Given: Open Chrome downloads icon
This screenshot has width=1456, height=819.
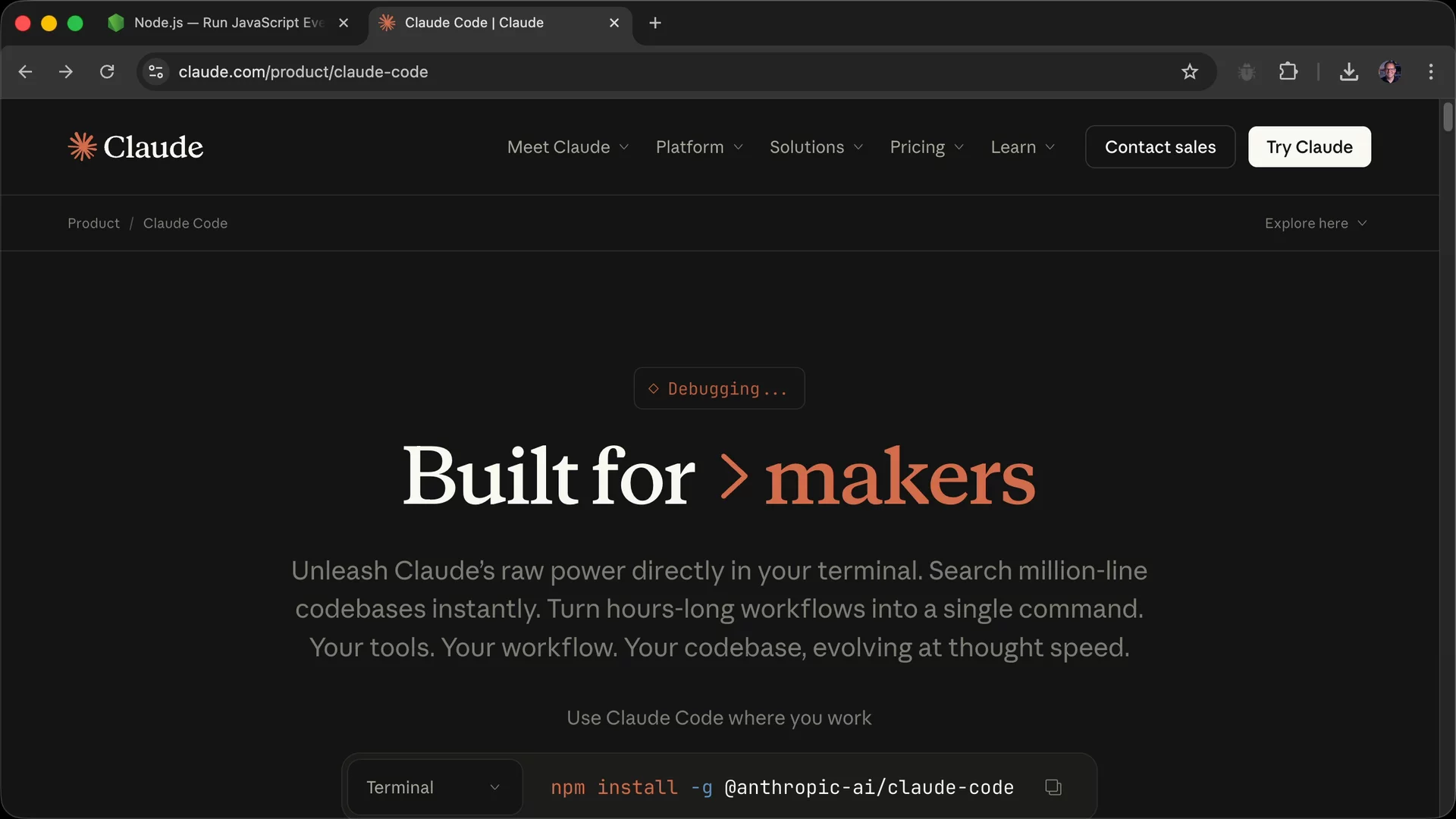Looking at the screenshot, I should 1348,71.
